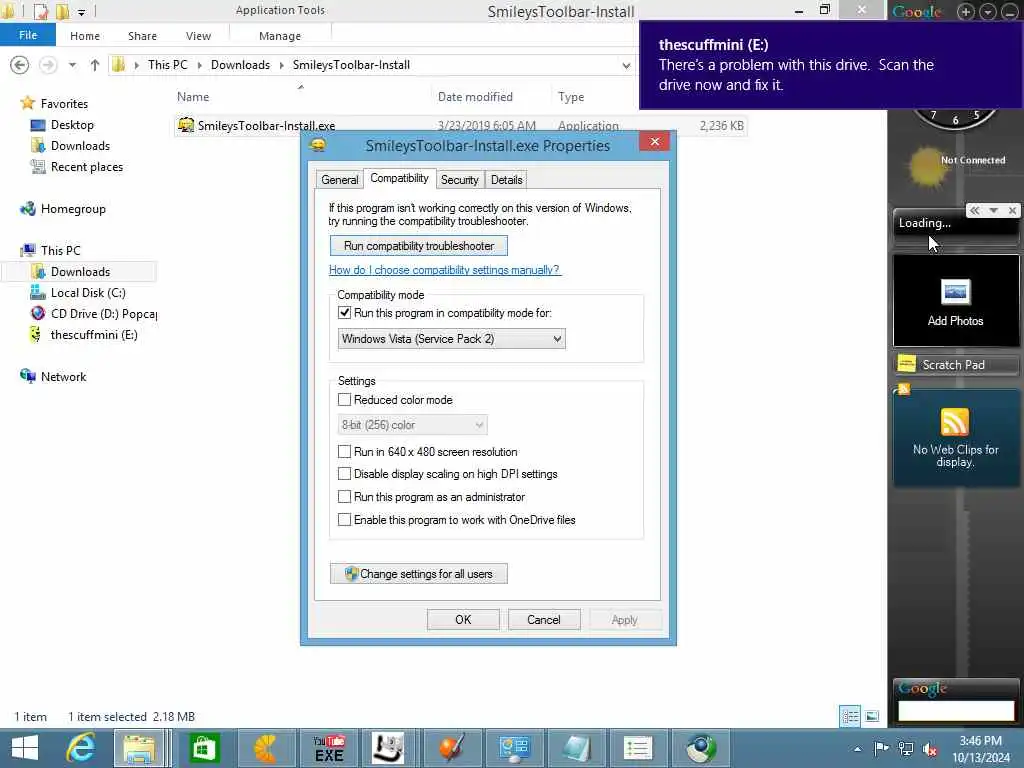
Task: Enable Reduced color mode checkbox
Action: (344, 399)
